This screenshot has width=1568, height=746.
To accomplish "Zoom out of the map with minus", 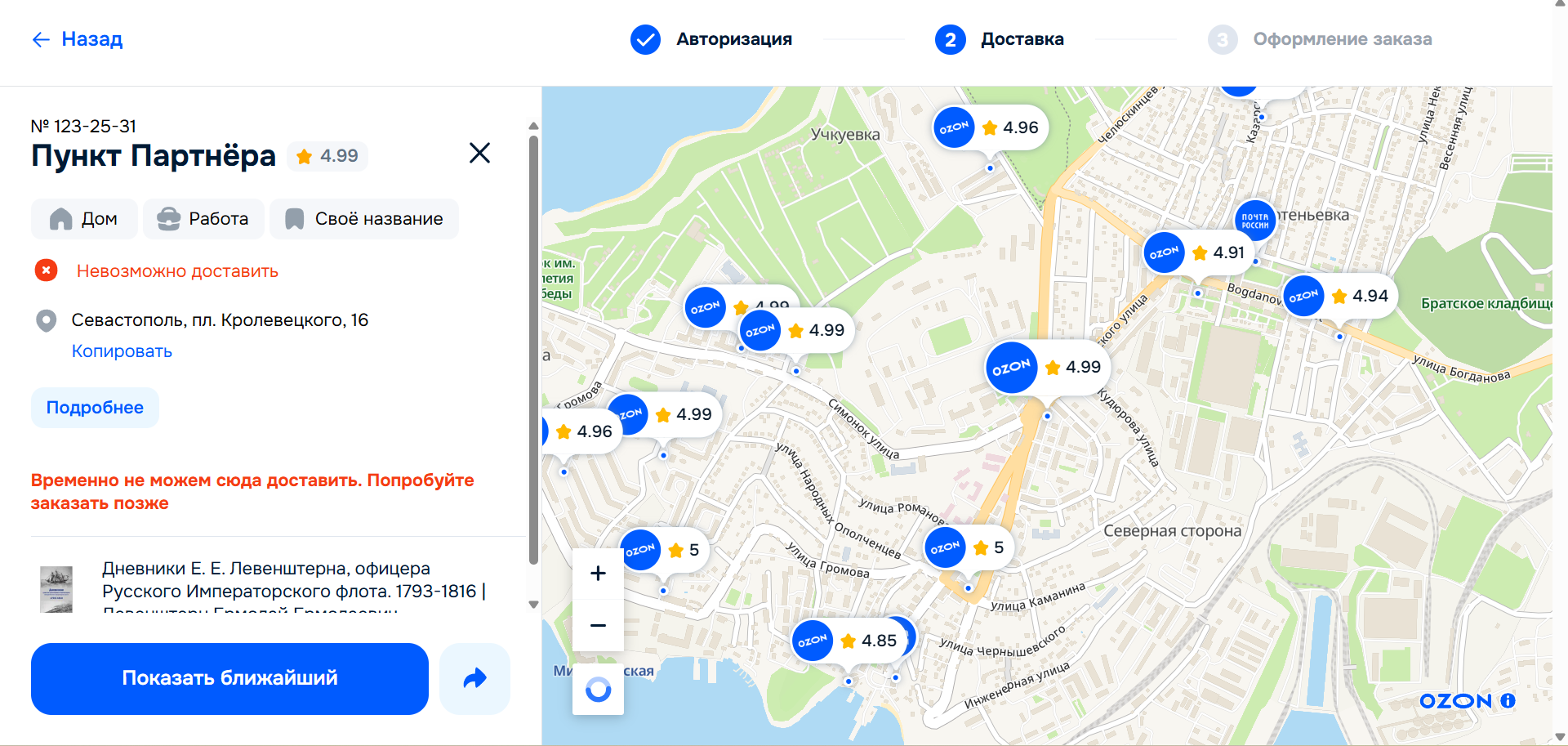I will (598, 626).
